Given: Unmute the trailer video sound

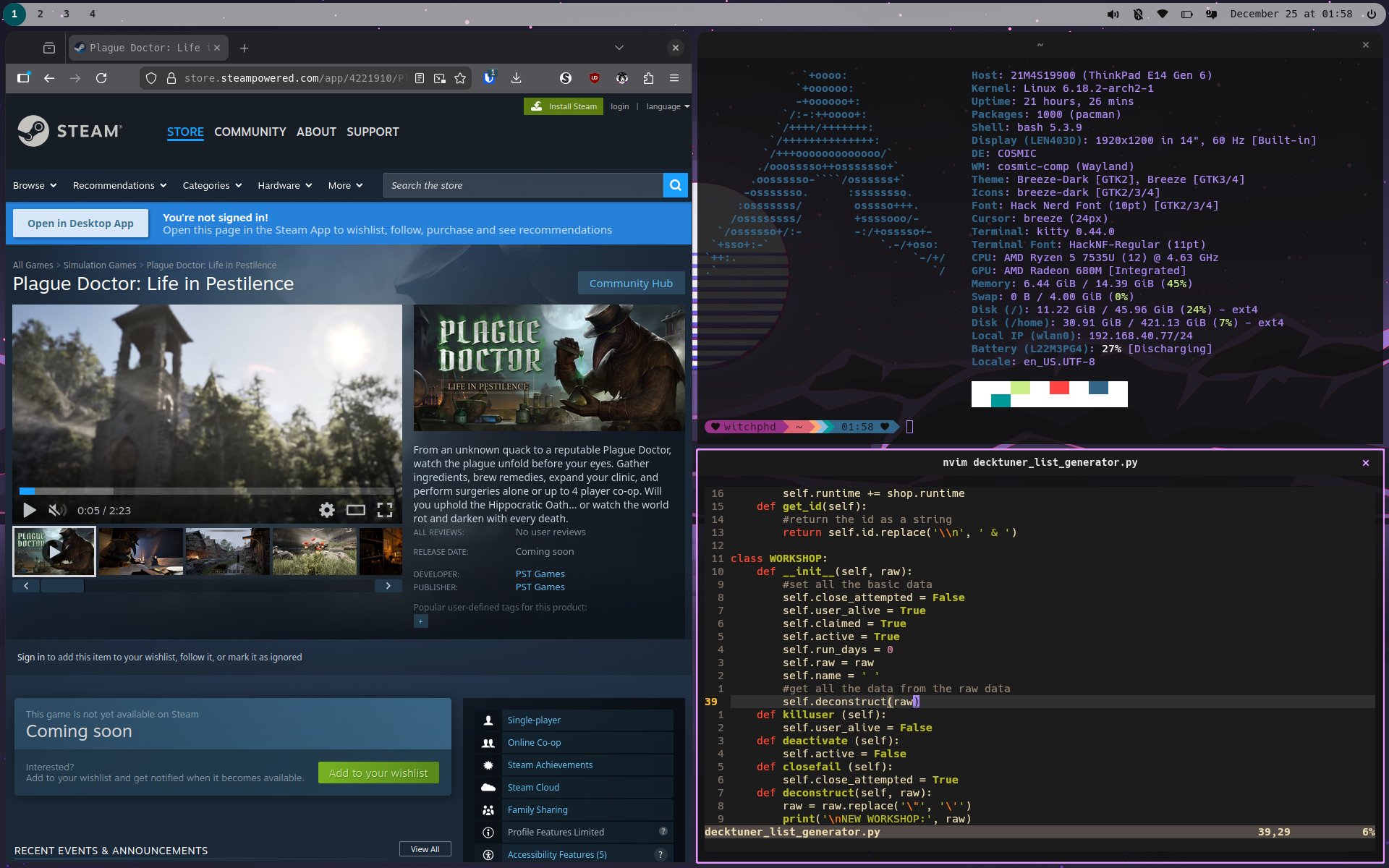Looking at the screenshot, I should tap(57, 510).
